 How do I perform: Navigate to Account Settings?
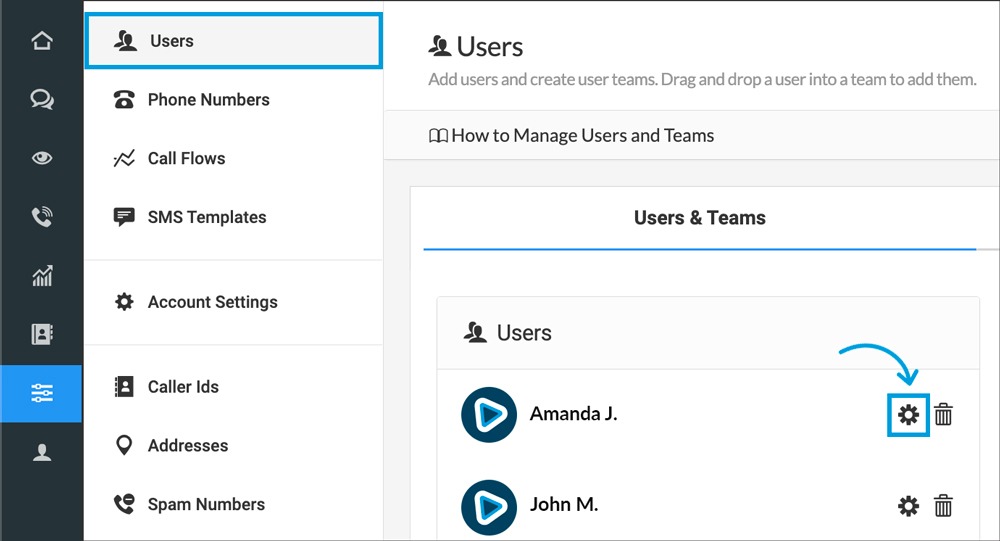point(212,302)
